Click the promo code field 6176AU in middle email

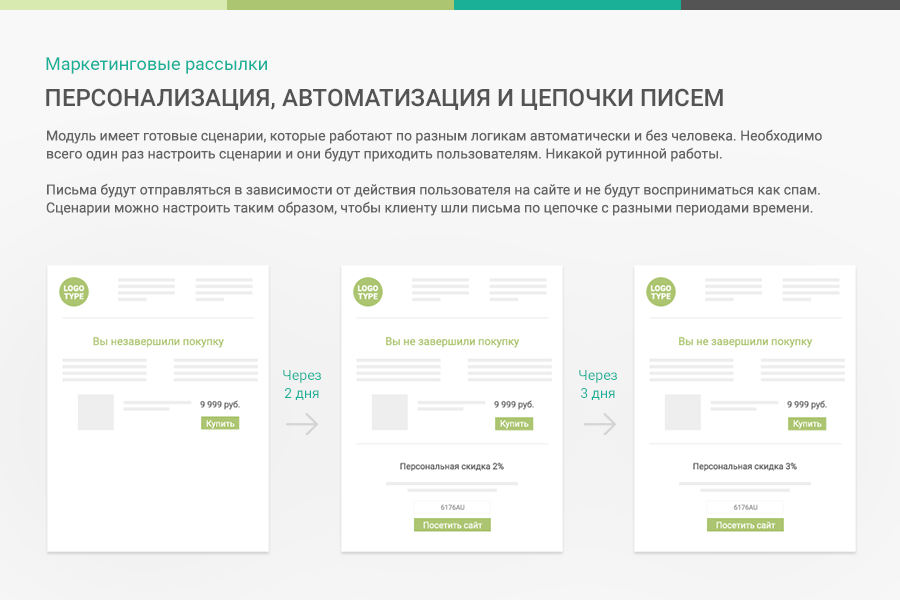pyautogui.click(x=452, y=505)
